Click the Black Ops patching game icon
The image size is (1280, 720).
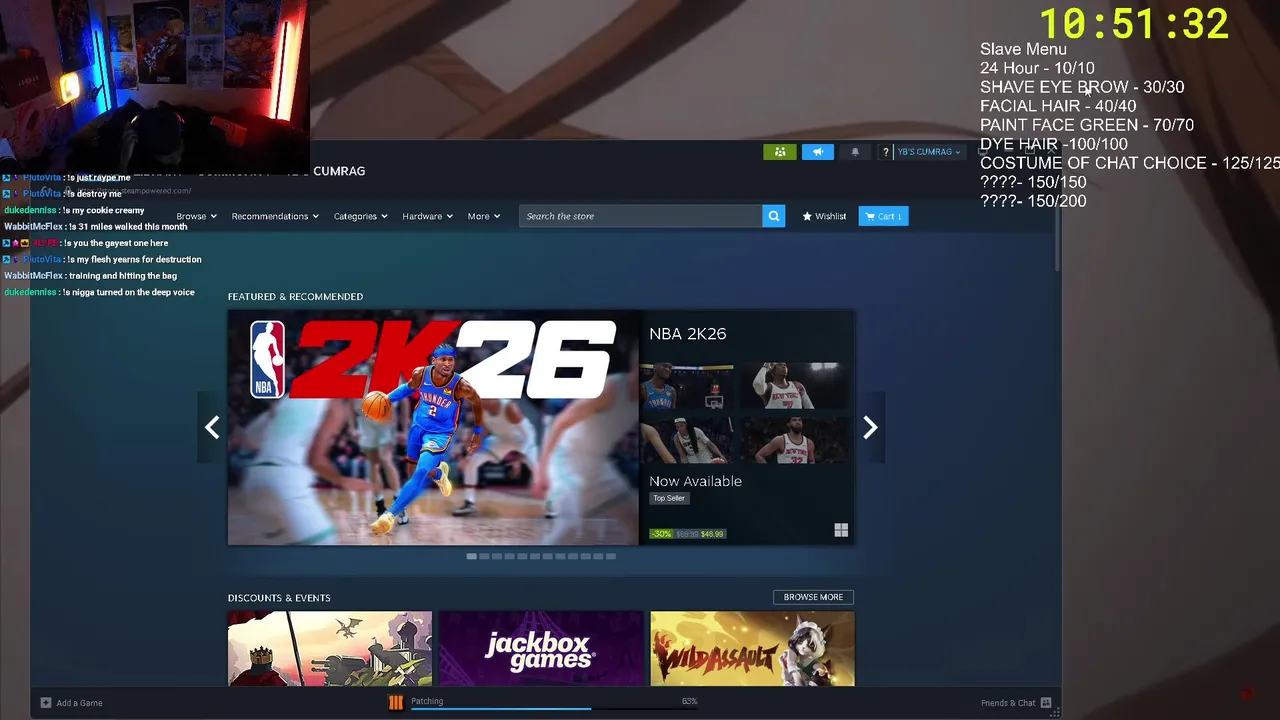[x=396, y=702]
